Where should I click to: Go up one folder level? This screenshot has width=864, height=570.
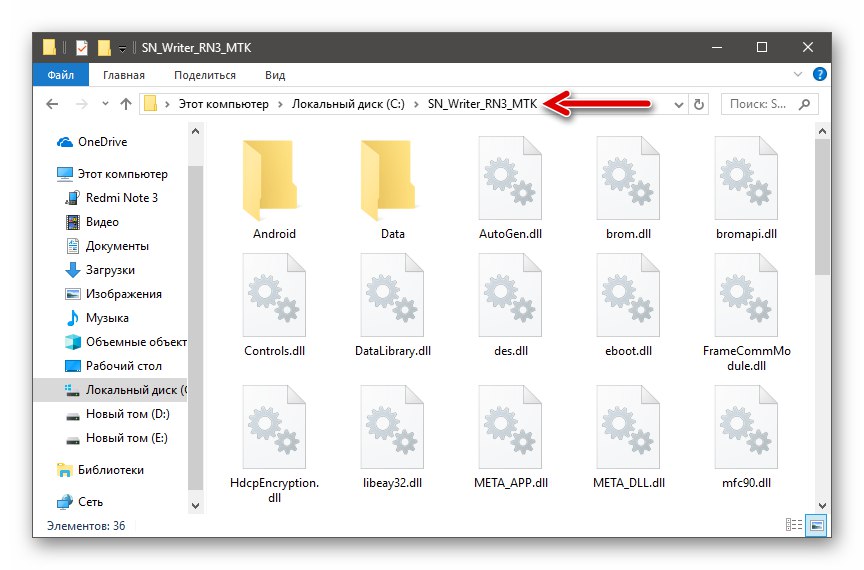126,104
